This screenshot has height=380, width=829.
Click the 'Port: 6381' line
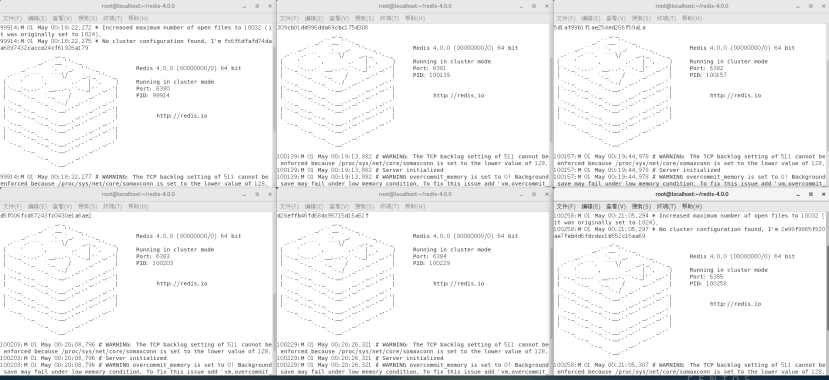coord(429,68)
